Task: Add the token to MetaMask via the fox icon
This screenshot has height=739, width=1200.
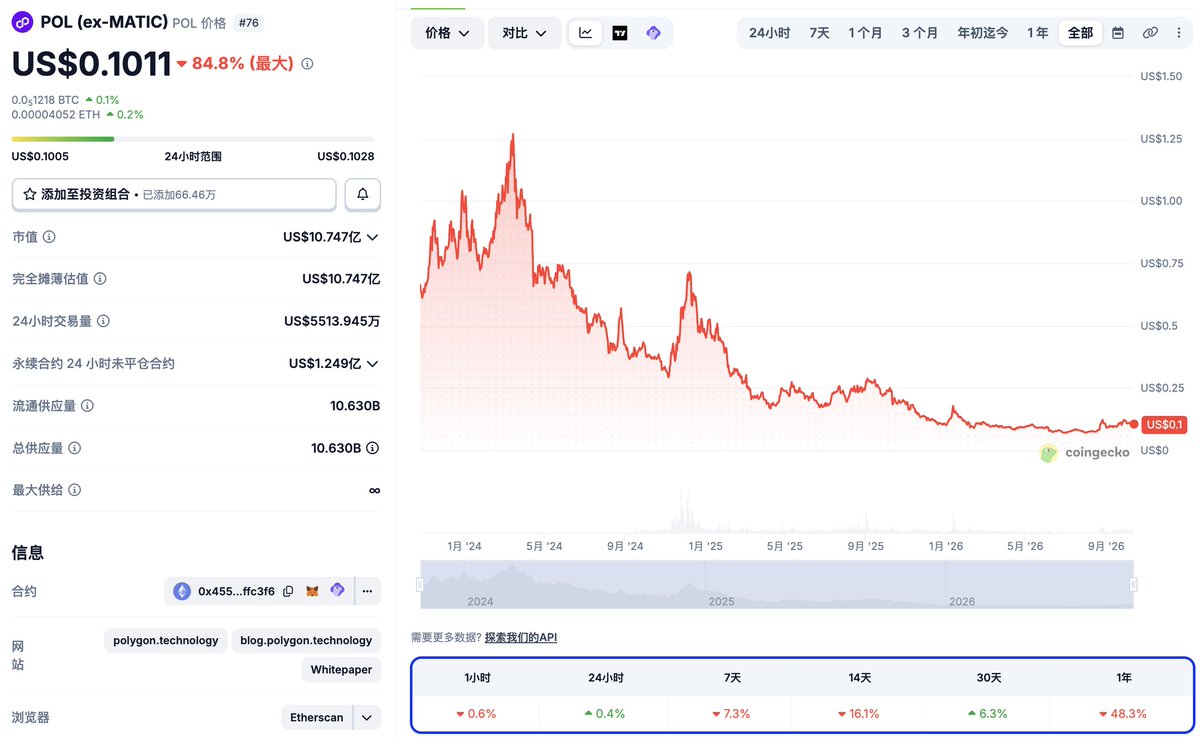Action: (312, 591)
